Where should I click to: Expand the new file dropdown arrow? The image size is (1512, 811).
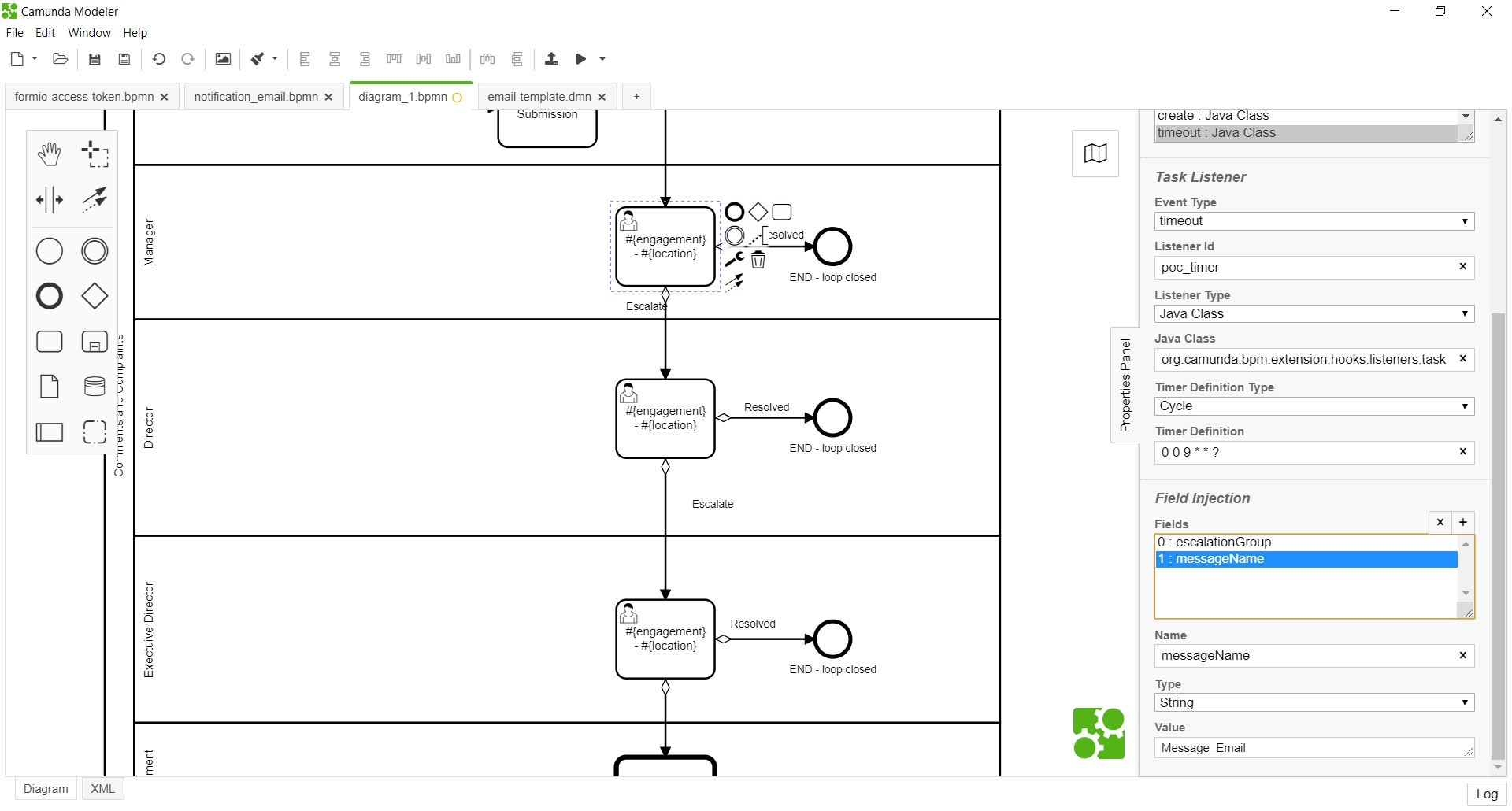[x=35, y=59]
